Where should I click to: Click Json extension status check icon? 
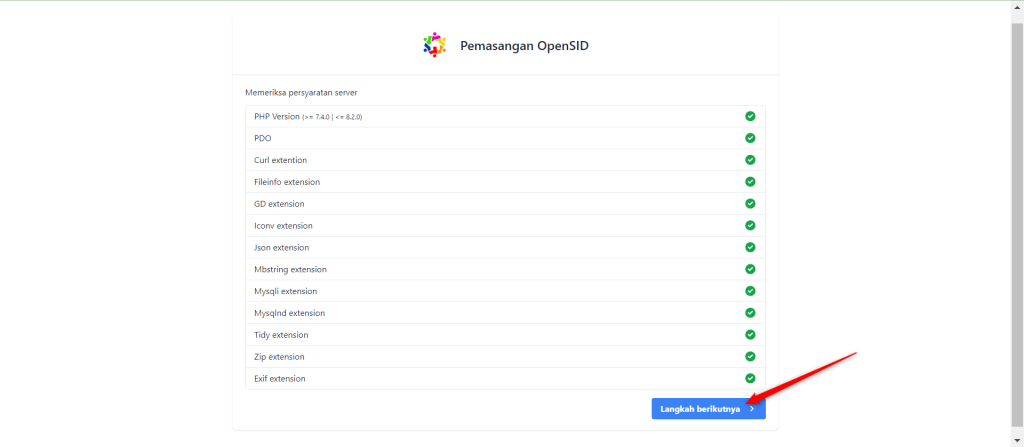pos(750,247)
